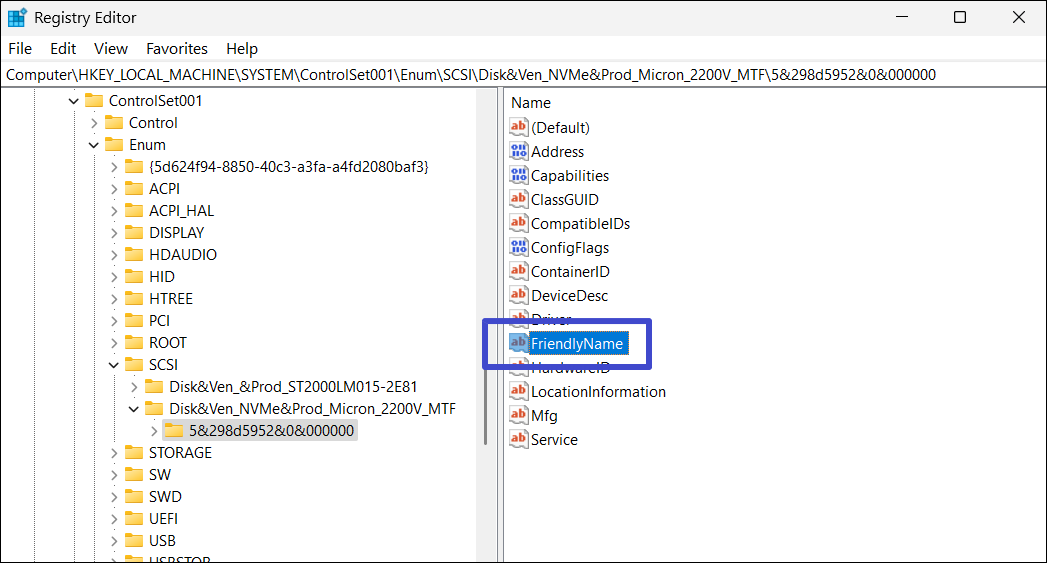Click the ClassGUID string value icon
The height and width of the screenshot is (563, 1047).
coord(518,200)
